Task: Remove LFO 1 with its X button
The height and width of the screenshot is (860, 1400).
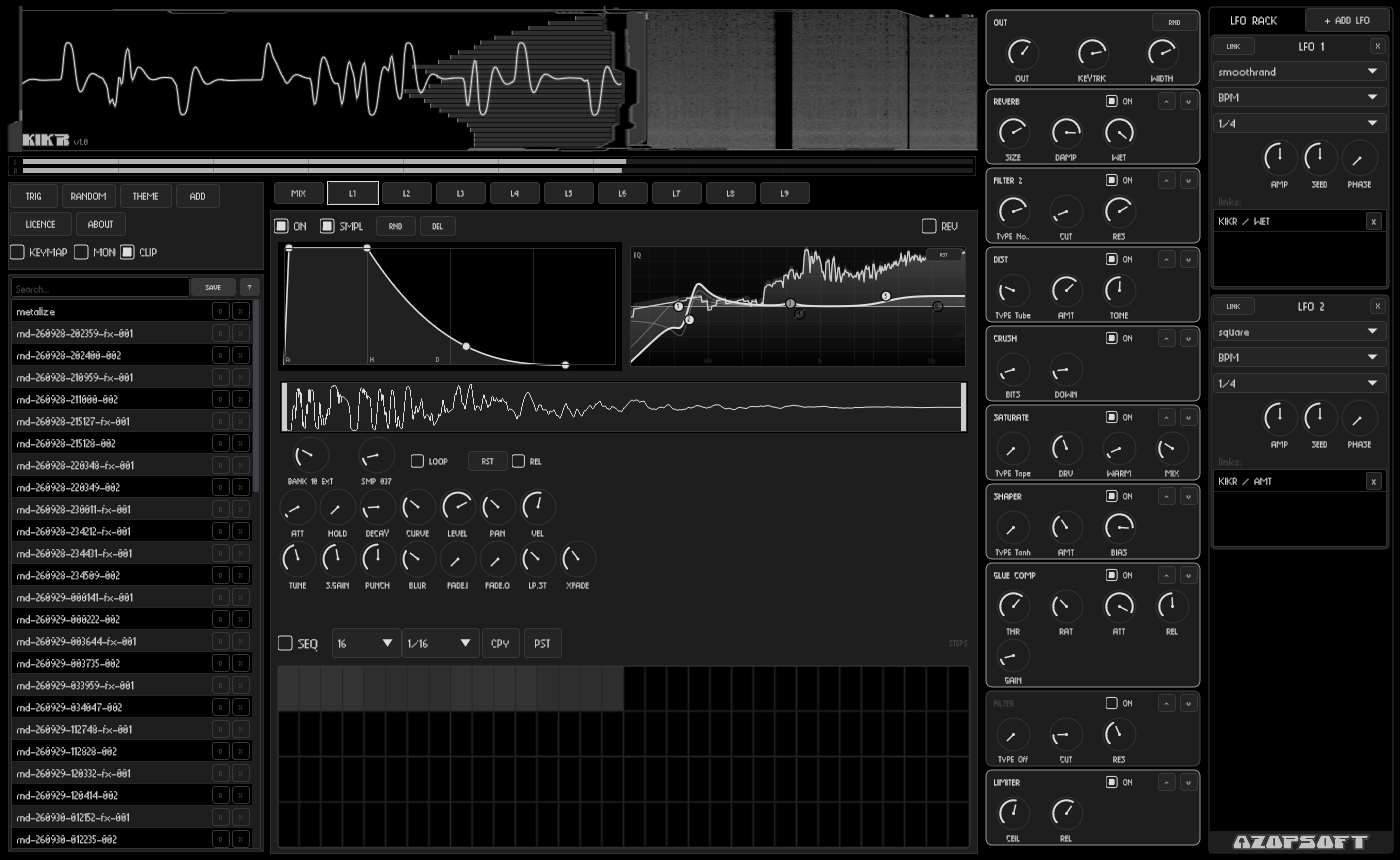Action: click(1378, 46)
